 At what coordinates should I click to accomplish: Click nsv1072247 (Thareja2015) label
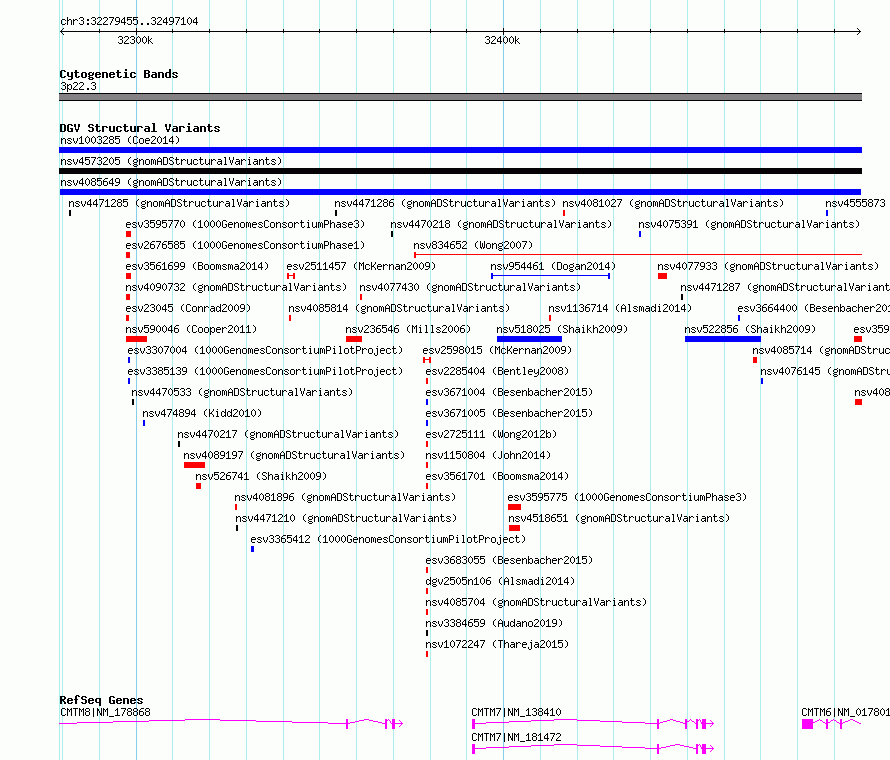tap(497, 644)
